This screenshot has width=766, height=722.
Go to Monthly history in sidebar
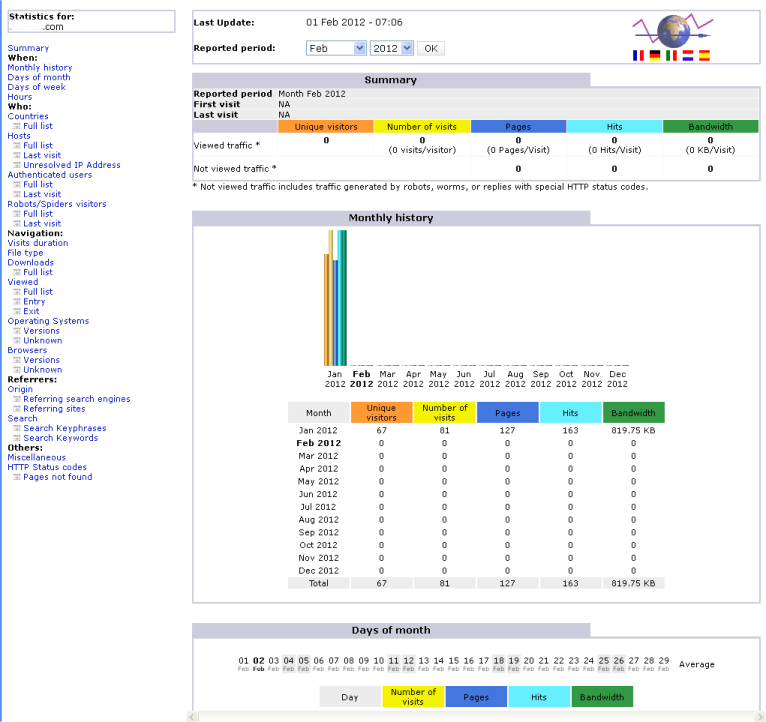pyautogui.click(x=40, y=67)
